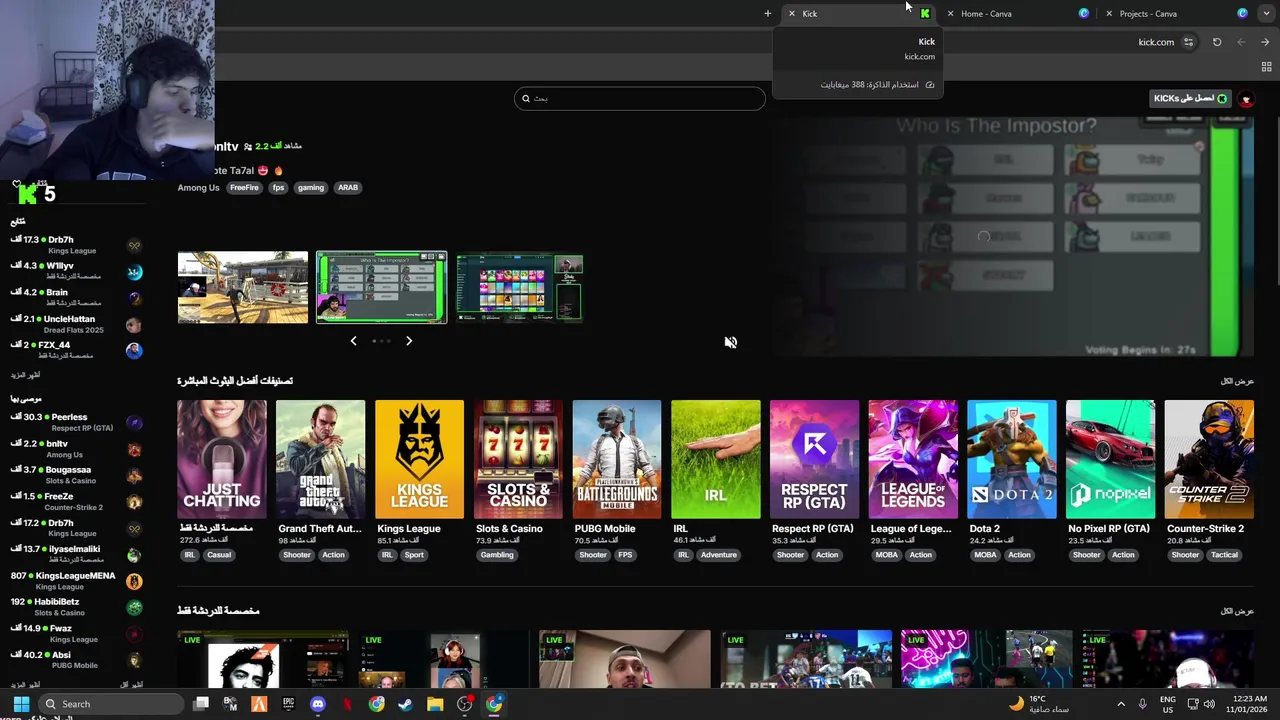Switch to Projects - Canva tab
This screenshot has width=1280, height=720.
tap(1176, 14)
